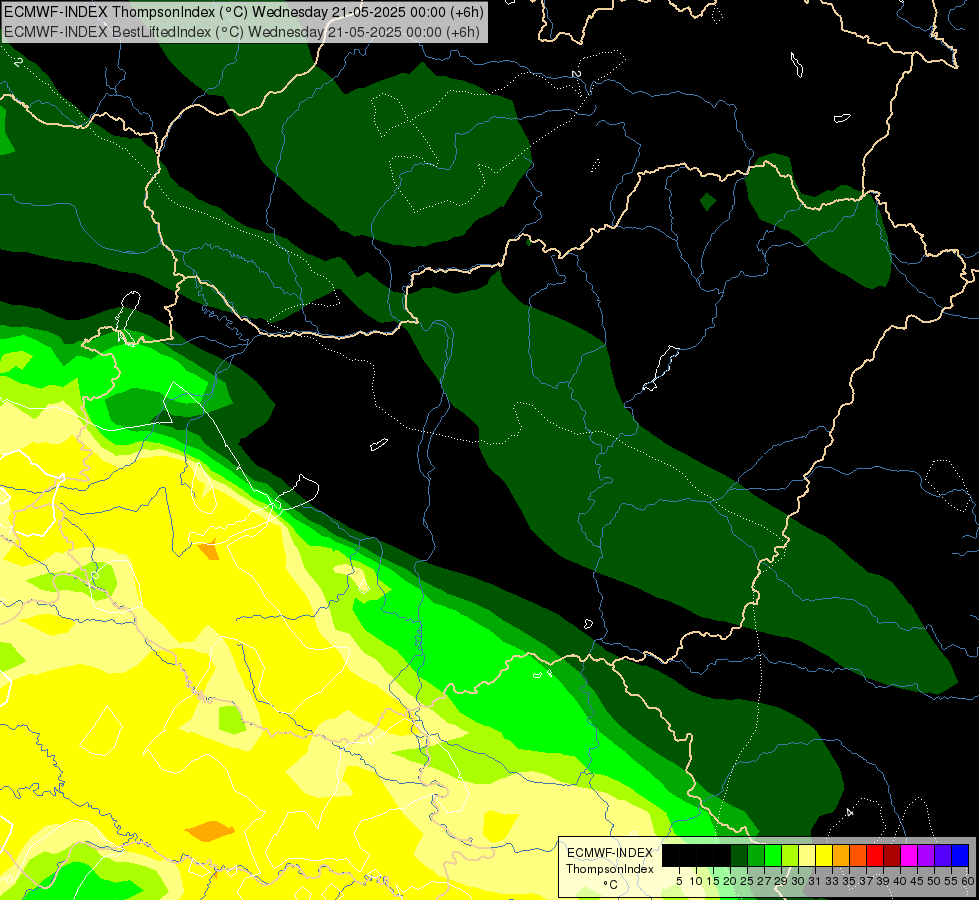Click the legend scale value 60
Image resolution: width=979 pixels, height=900 pixels.
click(x=967, y=881)
